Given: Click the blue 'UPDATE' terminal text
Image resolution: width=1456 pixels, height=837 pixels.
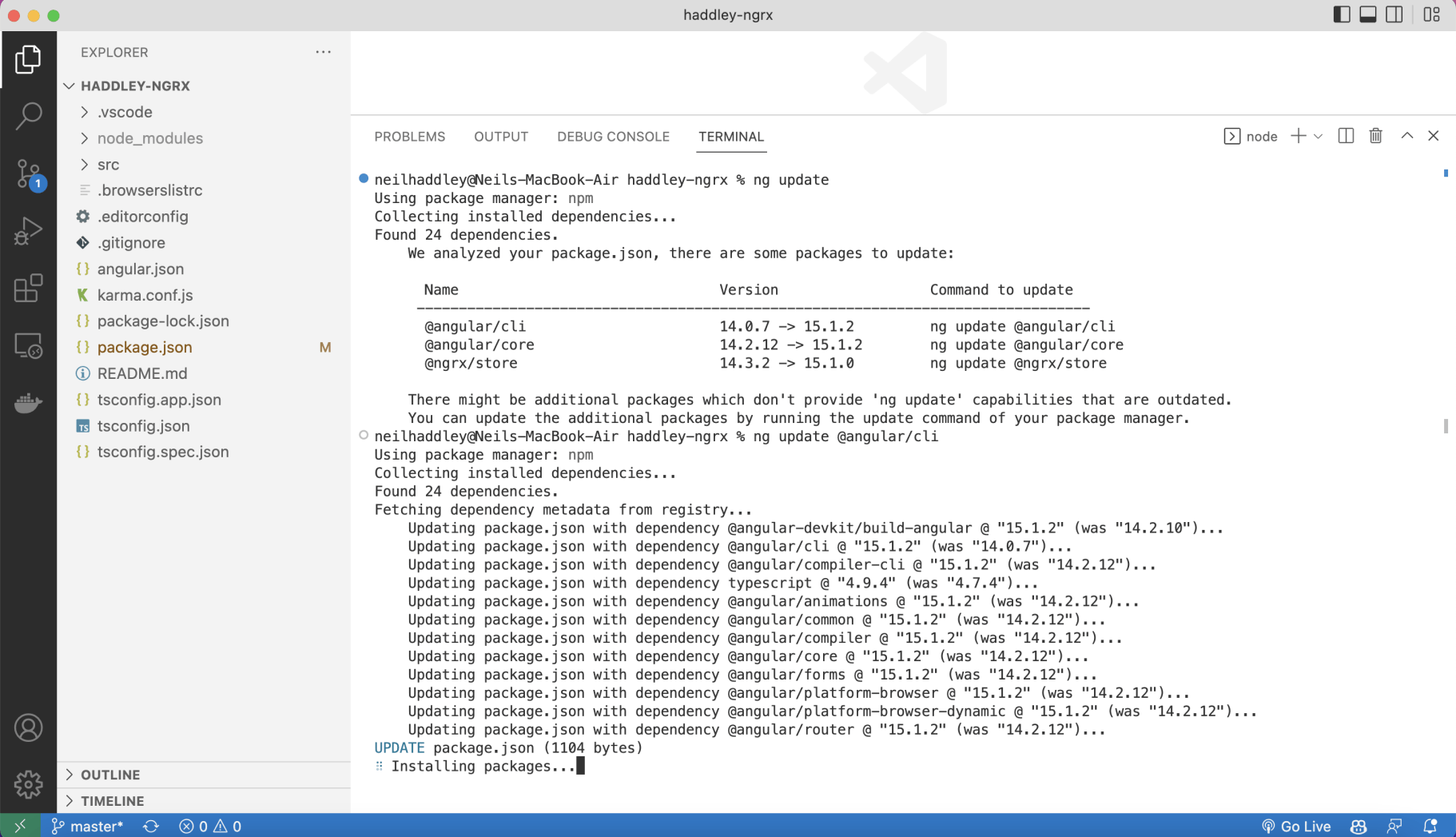Looking at the screenshot, I should [400, 747].
